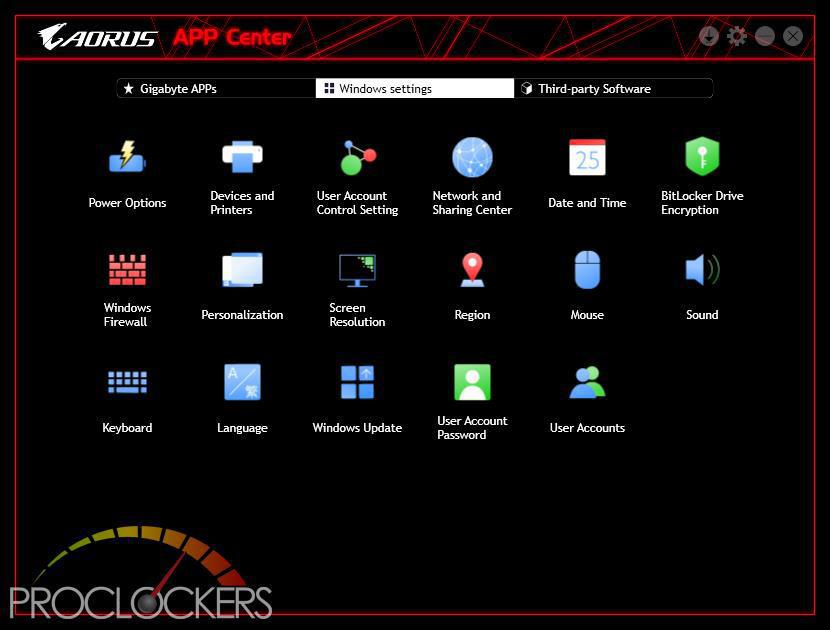Click the "Date and Time" label
The height and width of the screenshot is (630, 830).
coord(587,203)
